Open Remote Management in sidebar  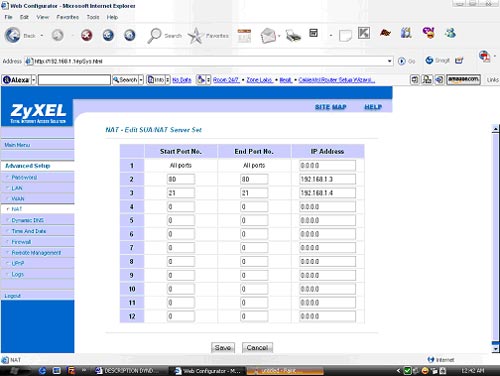(x=36, y=253)
